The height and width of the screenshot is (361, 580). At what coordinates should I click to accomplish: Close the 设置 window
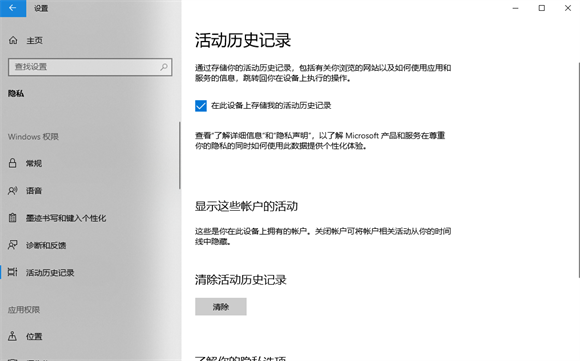click(568, 8)
